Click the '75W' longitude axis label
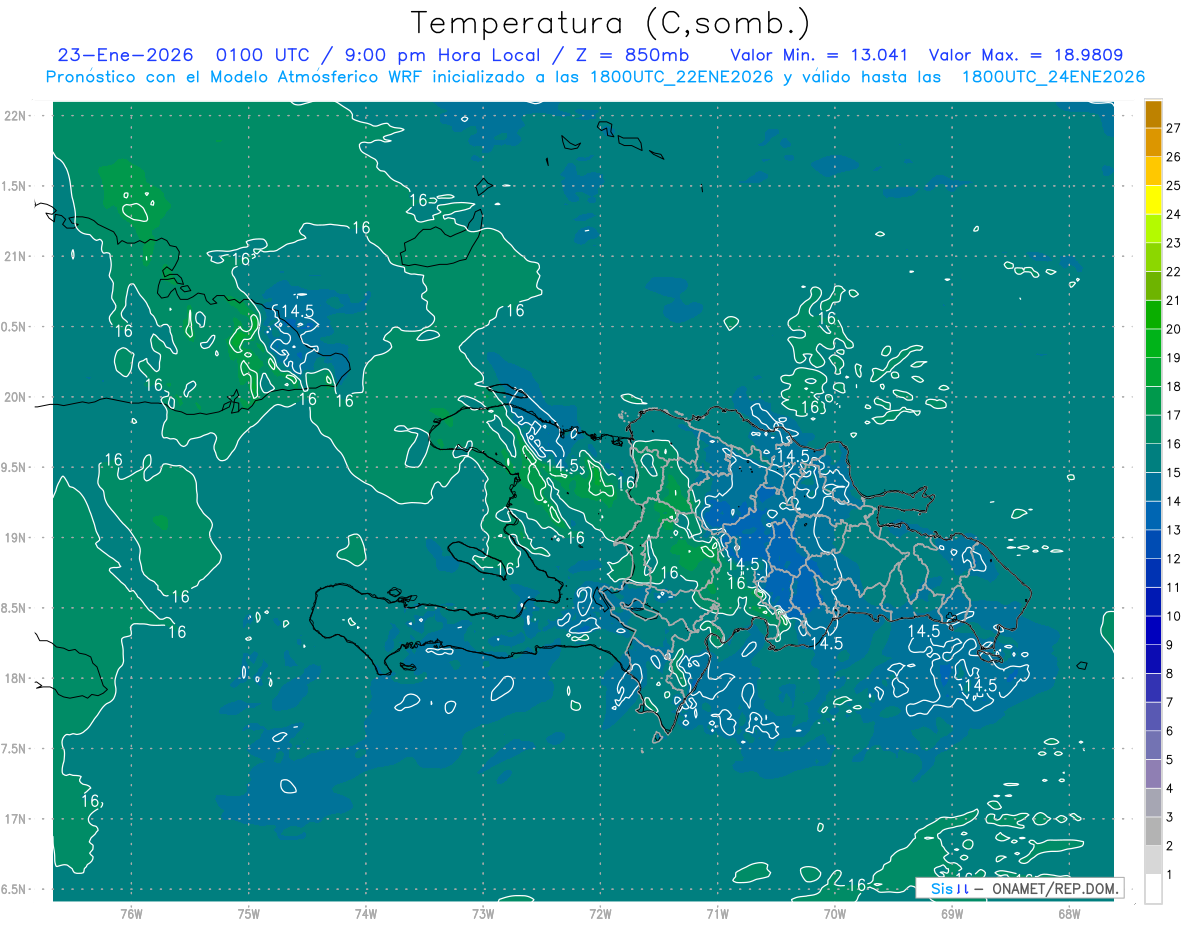Viewport: 1200px width, 927px height. 249,913
